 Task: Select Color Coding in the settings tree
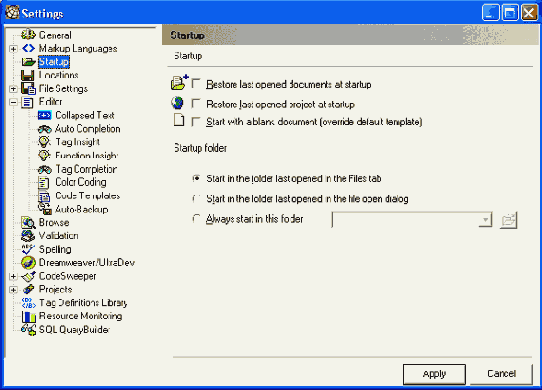[81, 182]
